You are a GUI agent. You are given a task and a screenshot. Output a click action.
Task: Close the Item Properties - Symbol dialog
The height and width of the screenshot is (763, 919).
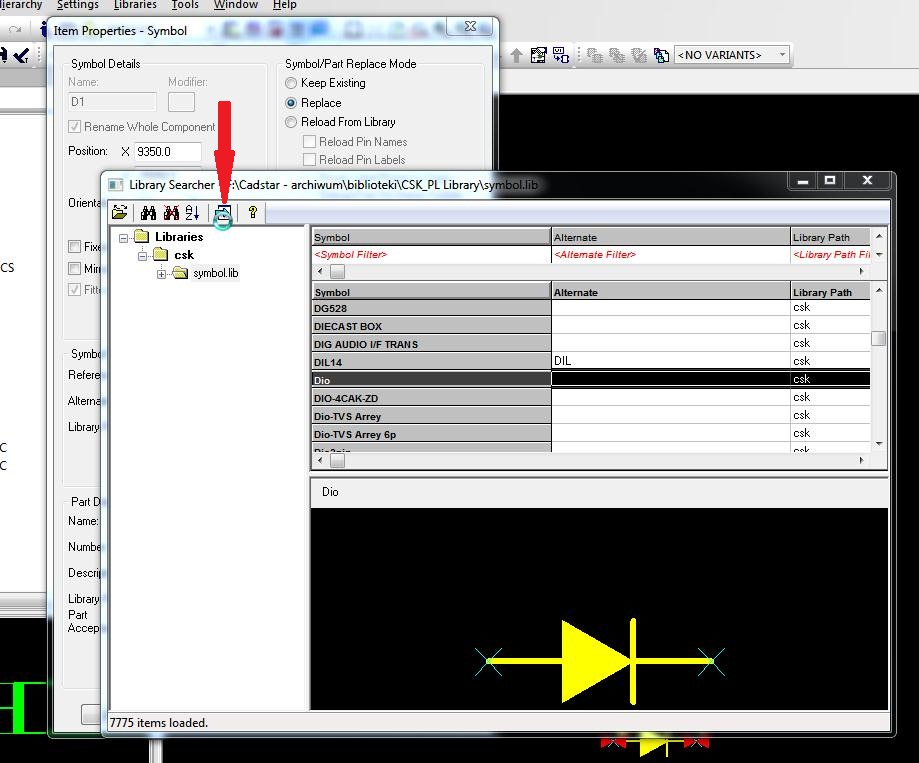[x=470, y=26]
